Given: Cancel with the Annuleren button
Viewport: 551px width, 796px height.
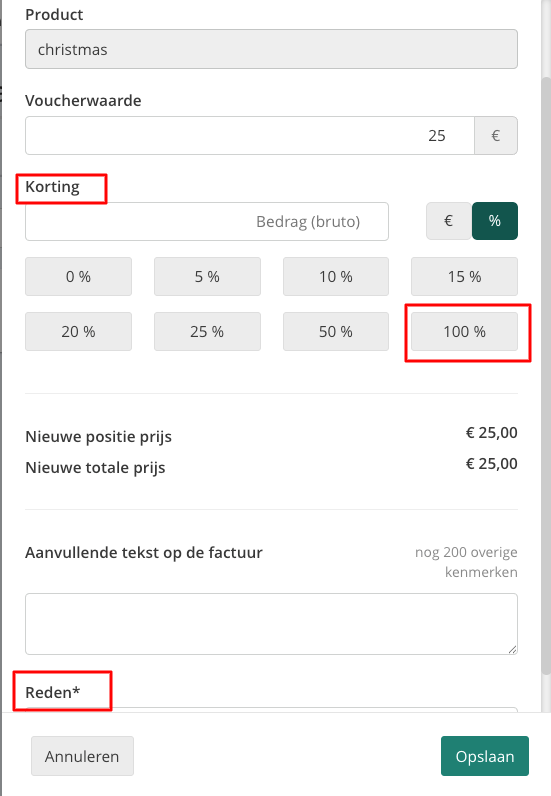Looking at the screenshot, I should click(x=82, y=756).
